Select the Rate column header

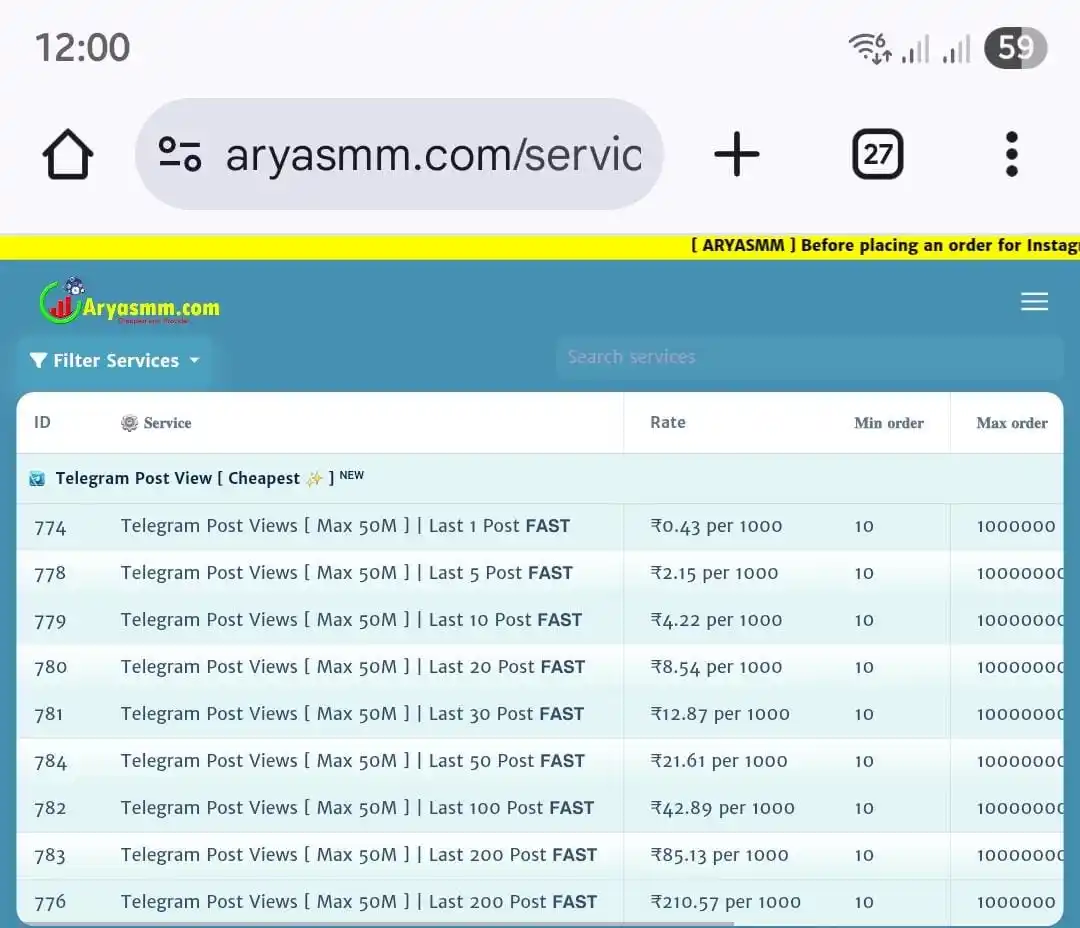tap(667, 422)
